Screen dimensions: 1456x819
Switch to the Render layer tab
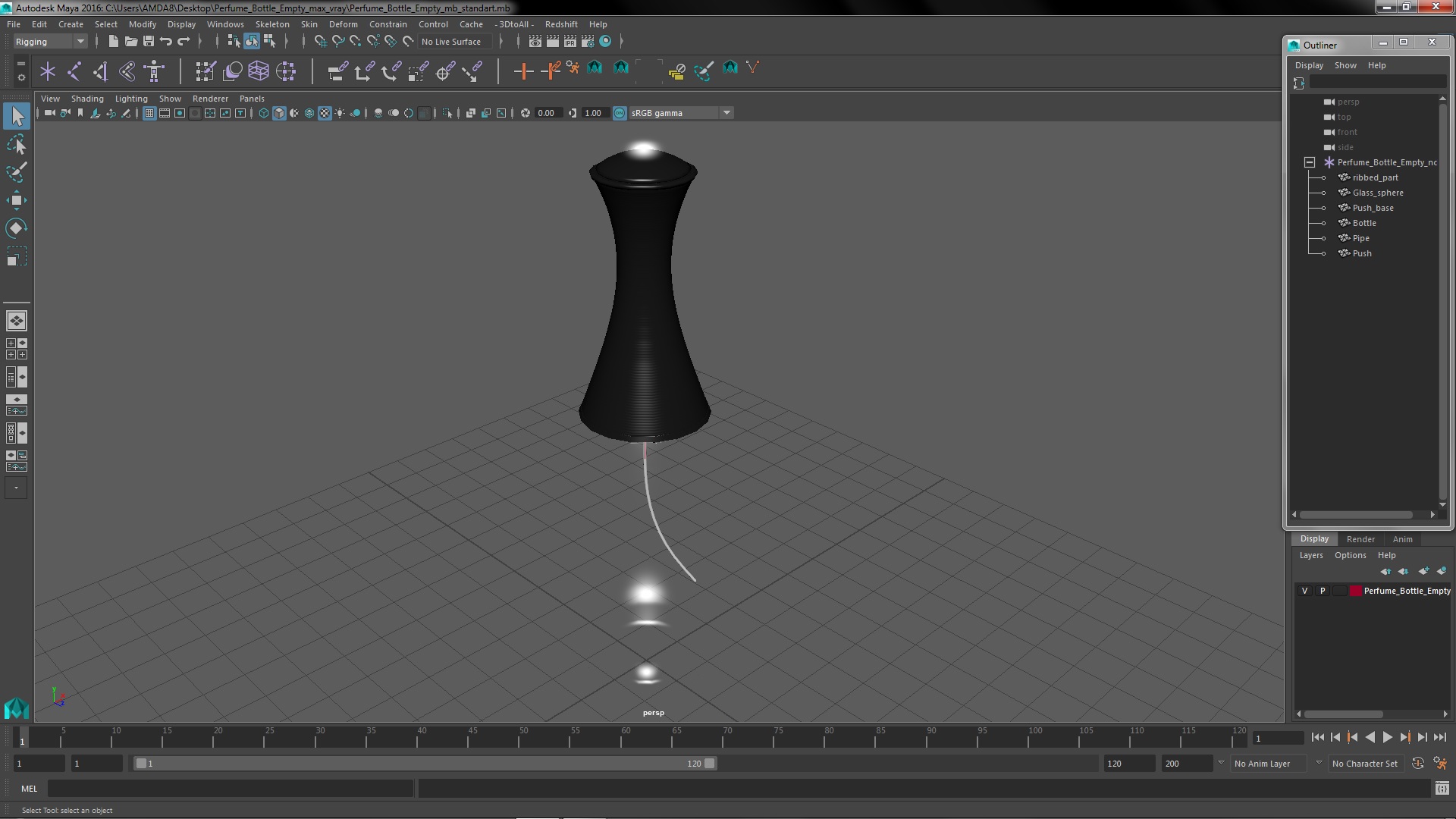pyautogui.click(x=1360, y=539)
